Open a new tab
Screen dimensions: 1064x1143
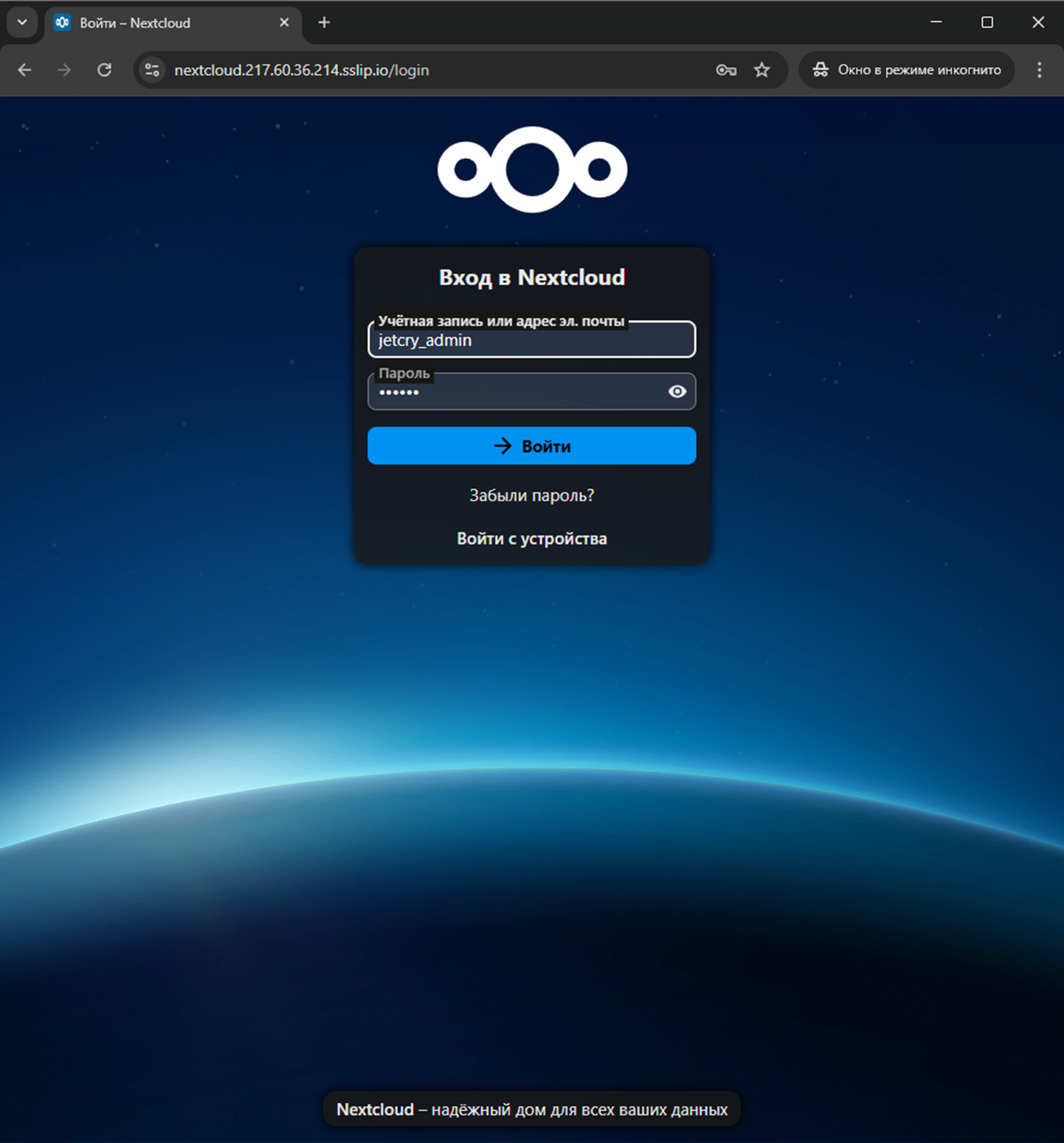324,22
